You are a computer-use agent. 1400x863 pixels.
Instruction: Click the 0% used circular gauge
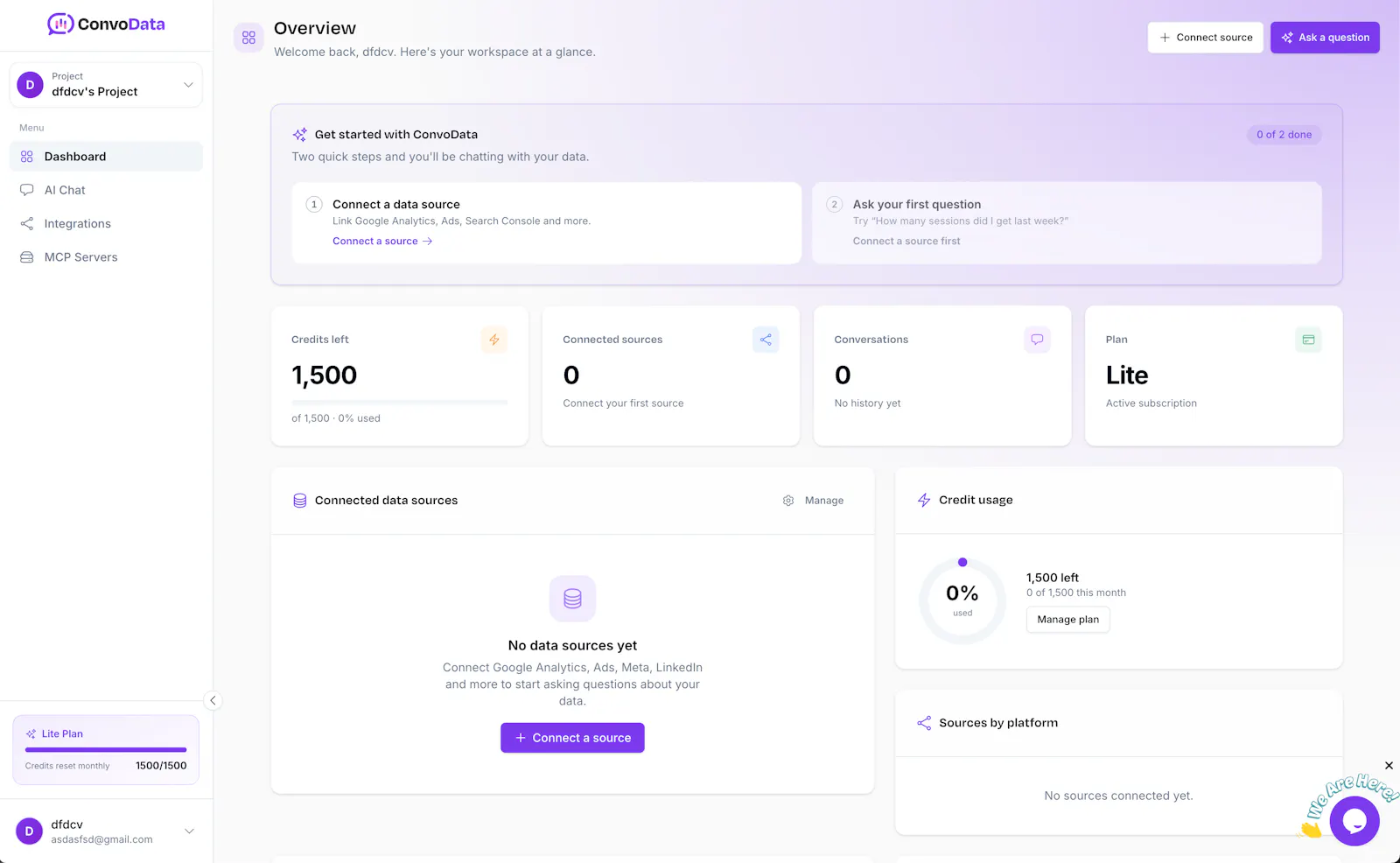tap(962, 601)
